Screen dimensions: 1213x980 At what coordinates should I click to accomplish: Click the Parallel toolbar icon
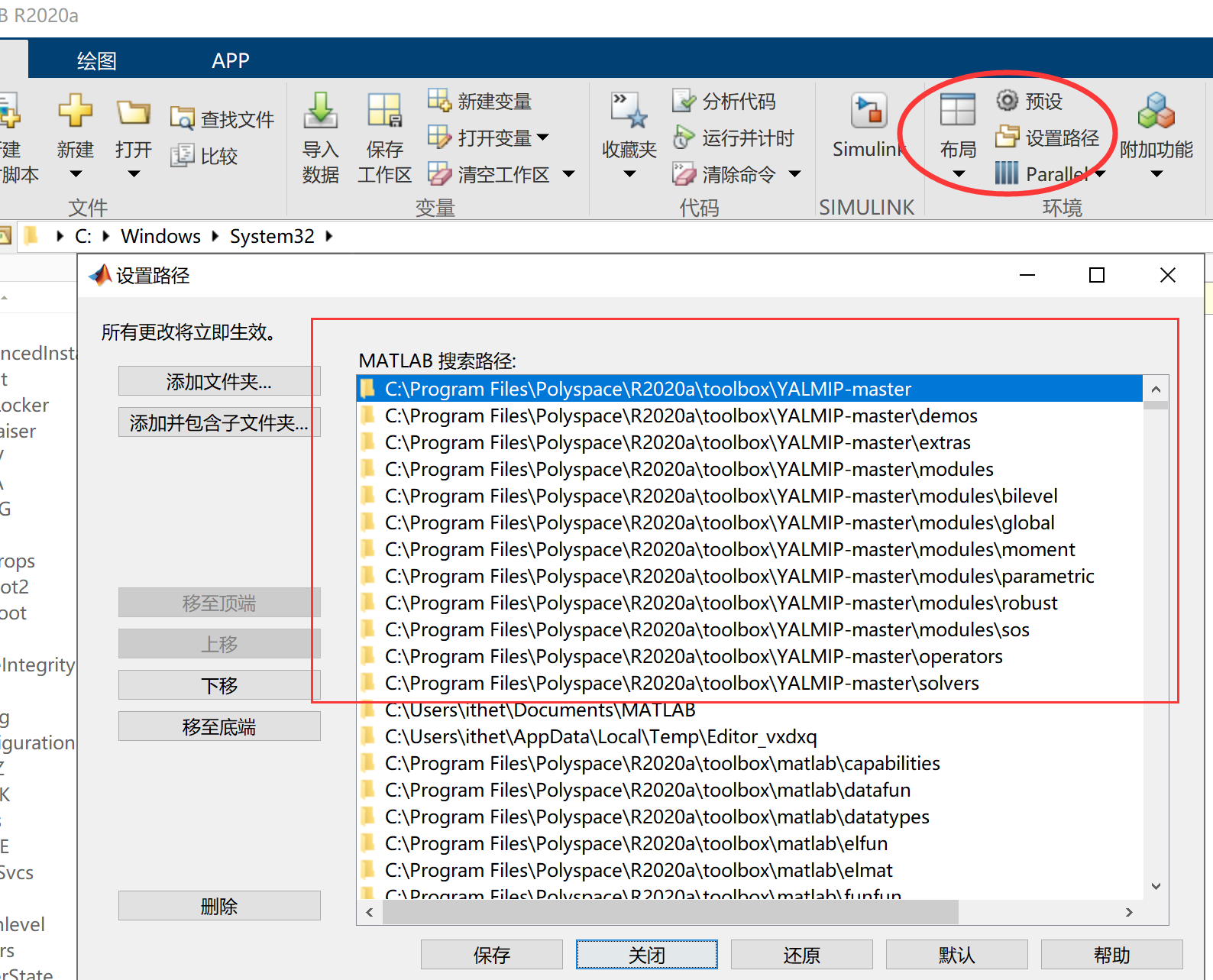(1007, 173)
